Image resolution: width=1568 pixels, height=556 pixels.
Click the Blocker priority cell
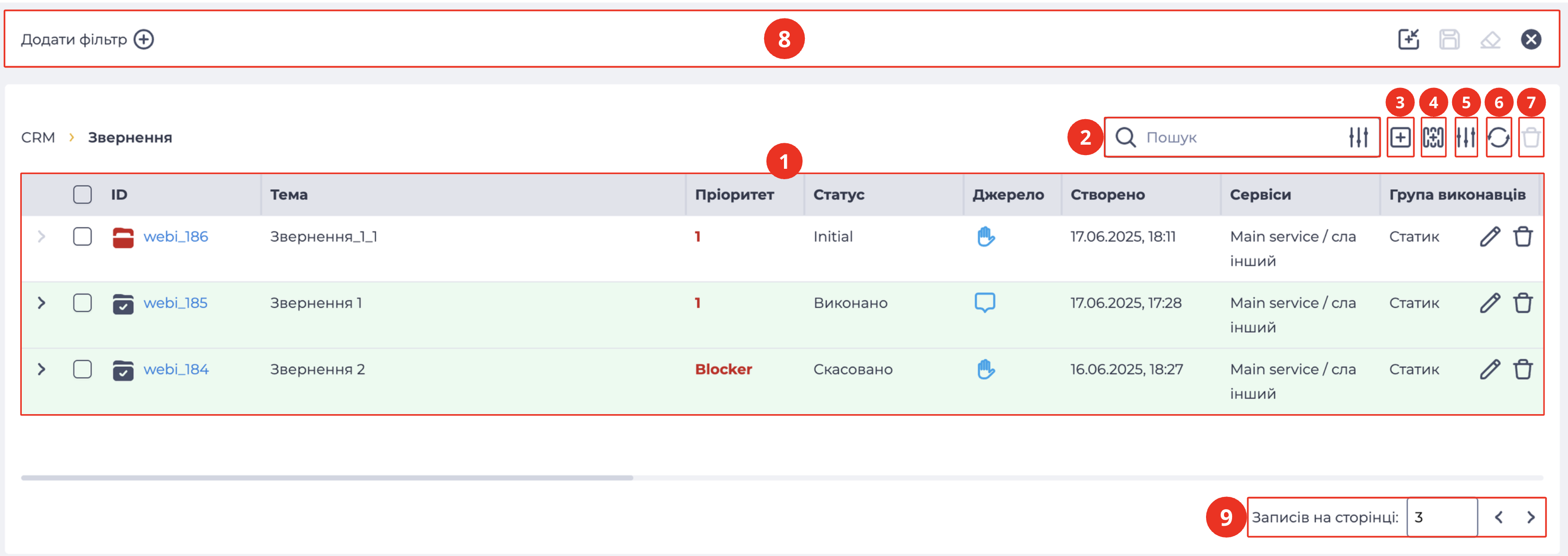coord(723,369)
